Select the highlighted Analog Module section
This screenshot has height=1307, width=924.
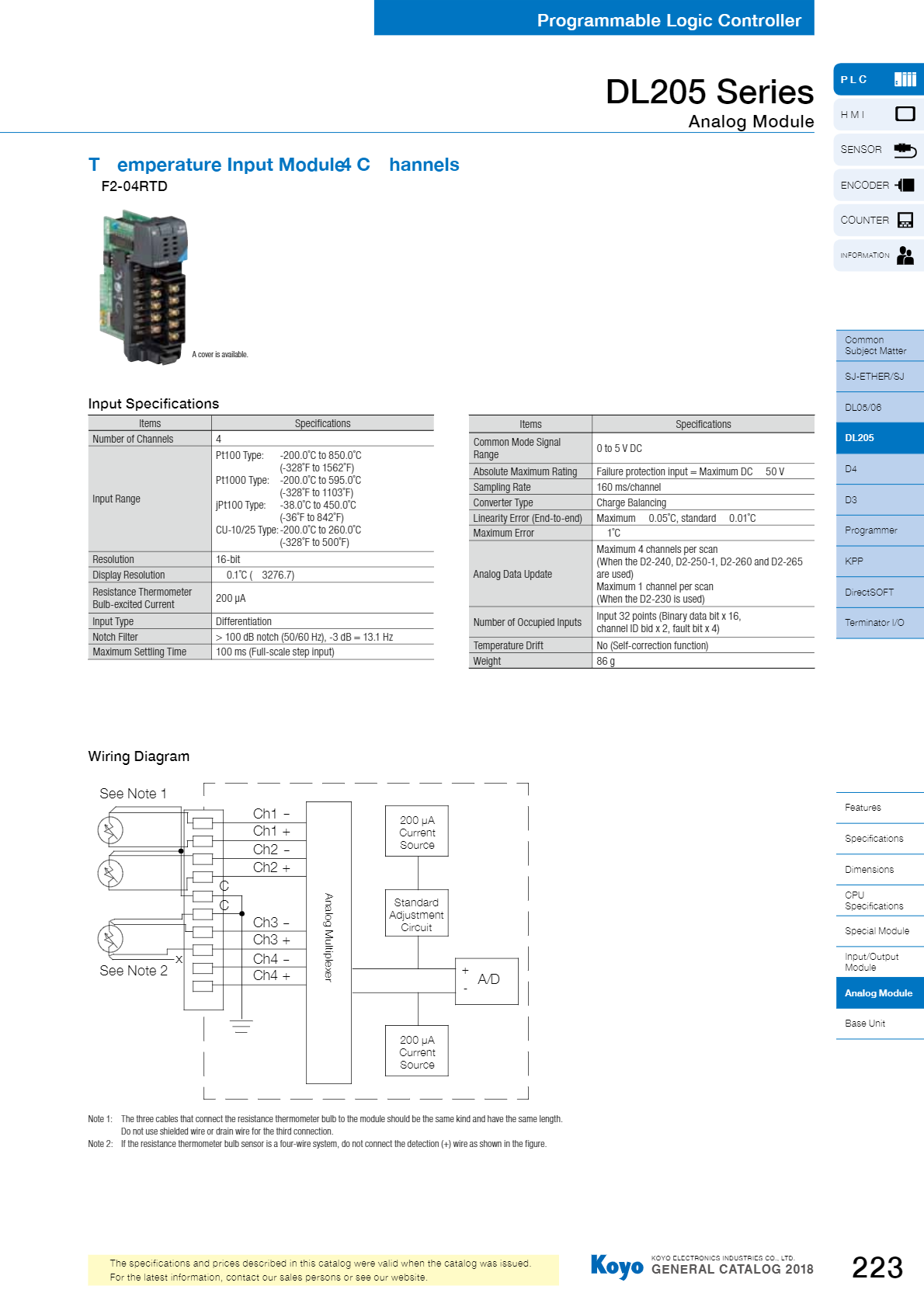[x=880, y=992]
